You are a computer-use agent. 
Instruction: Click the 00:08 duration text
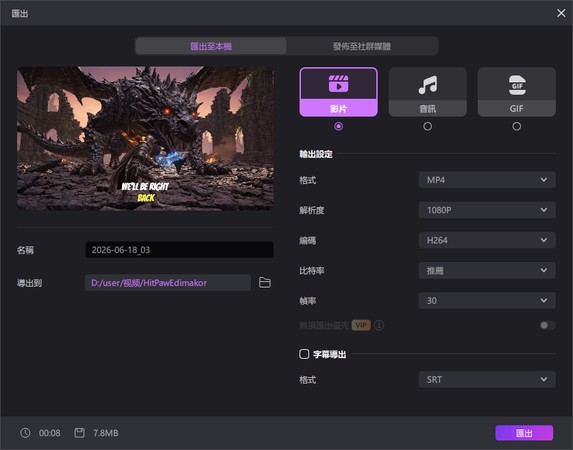50,433
